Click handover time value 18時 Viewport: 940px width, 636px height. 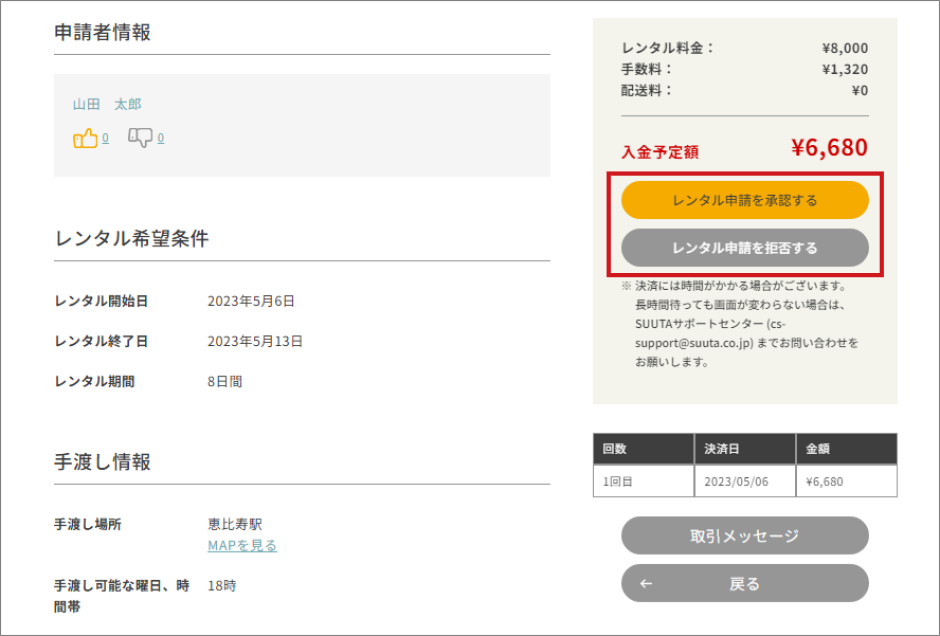[x=222, y=586]
